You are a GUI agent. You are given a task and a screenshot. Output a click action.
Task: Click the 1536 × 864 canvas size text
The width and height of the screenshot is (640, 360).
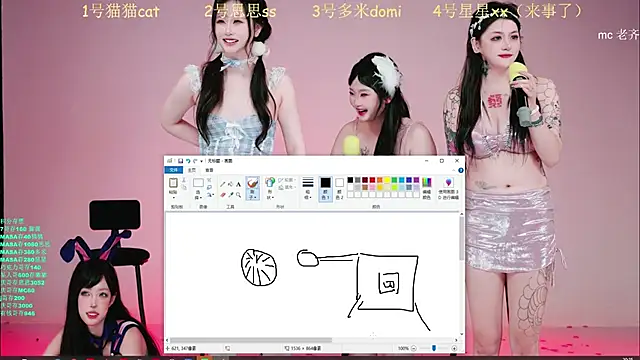(306, 348)
